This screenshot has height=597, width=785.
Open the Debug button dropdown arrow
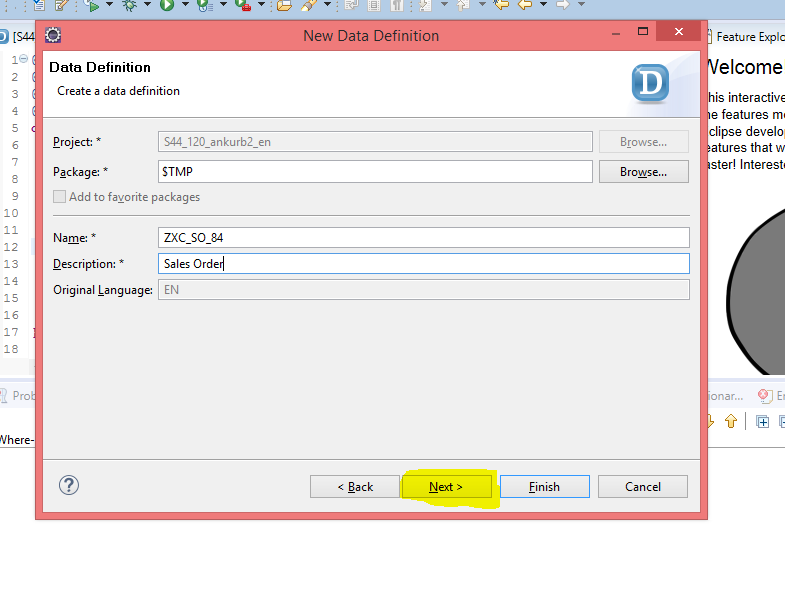pyautogui.click(x=147, y=5)
